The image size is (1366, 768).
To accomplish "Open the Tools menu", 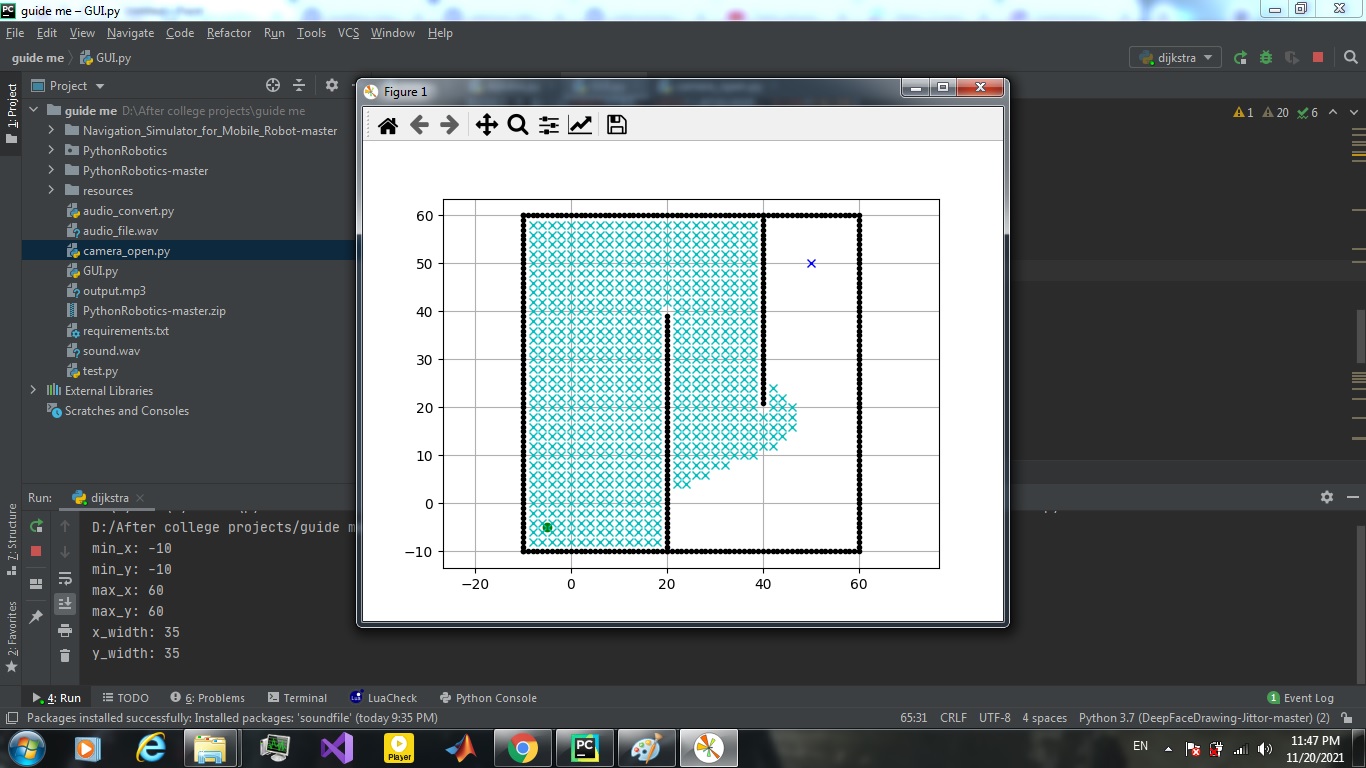I will [x=311, y=33].
